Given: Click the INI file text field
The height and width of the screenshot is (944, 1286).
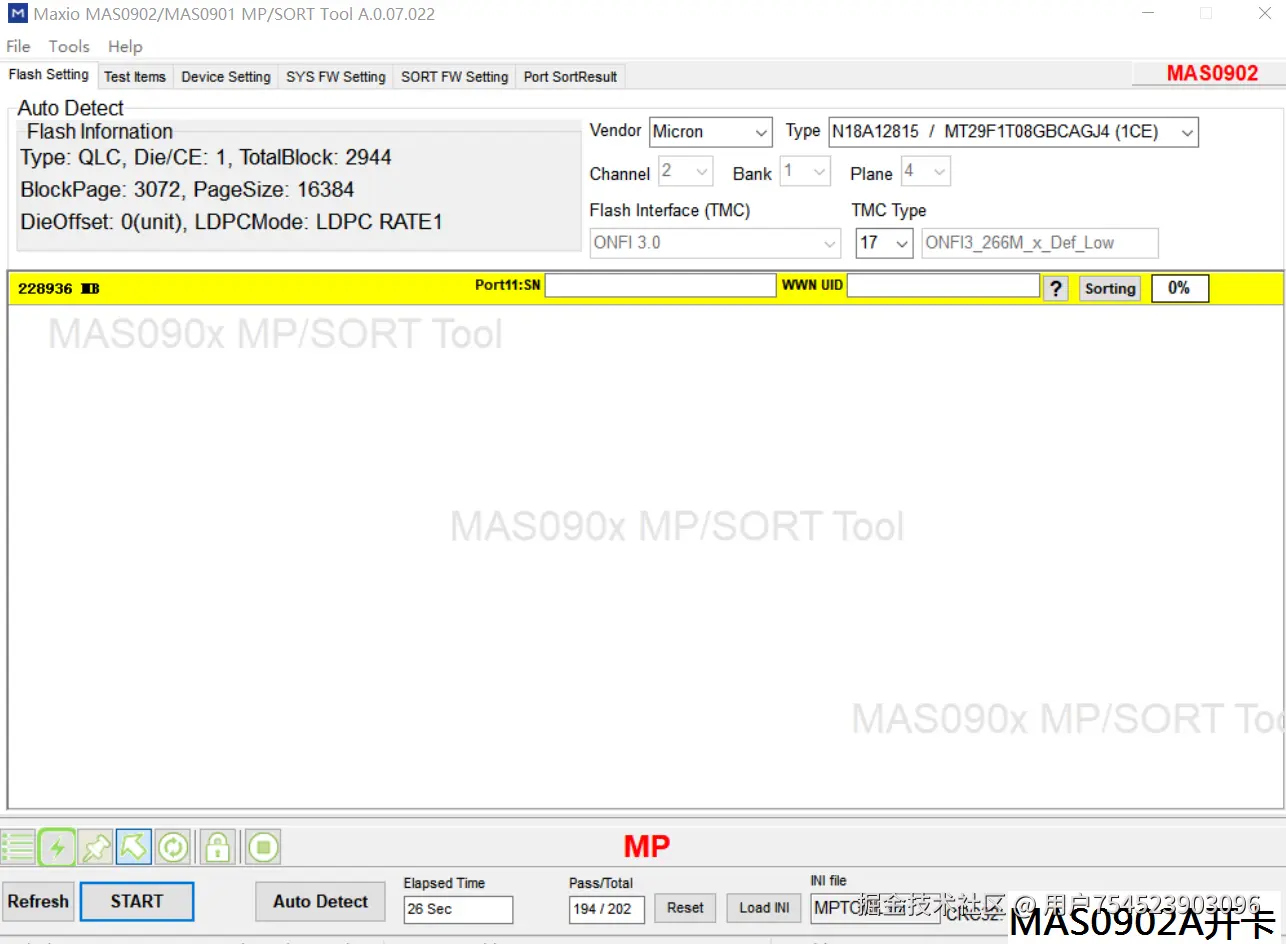Looking at the screenshot, I should click(x=875, y=908).
